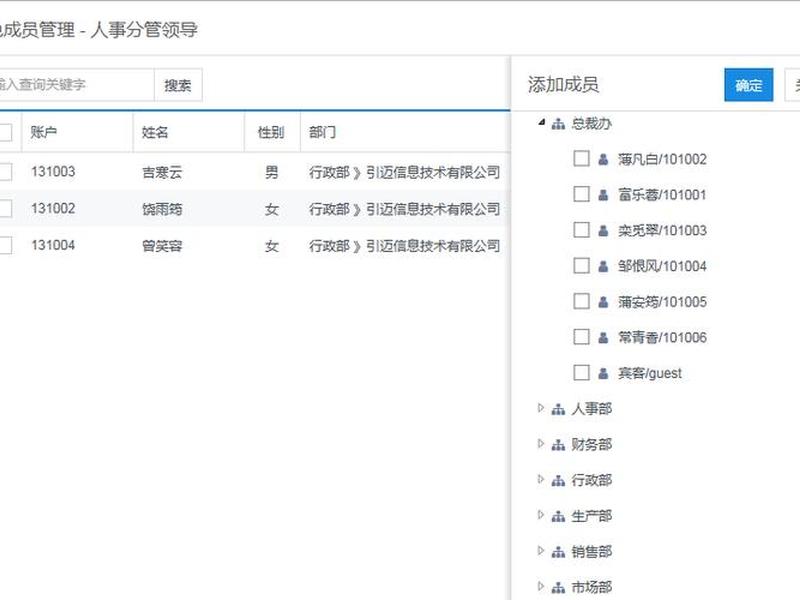The image size is (800, 600).
Task: Expand the 行政部 tree node arrow
Action: (541, 479)
